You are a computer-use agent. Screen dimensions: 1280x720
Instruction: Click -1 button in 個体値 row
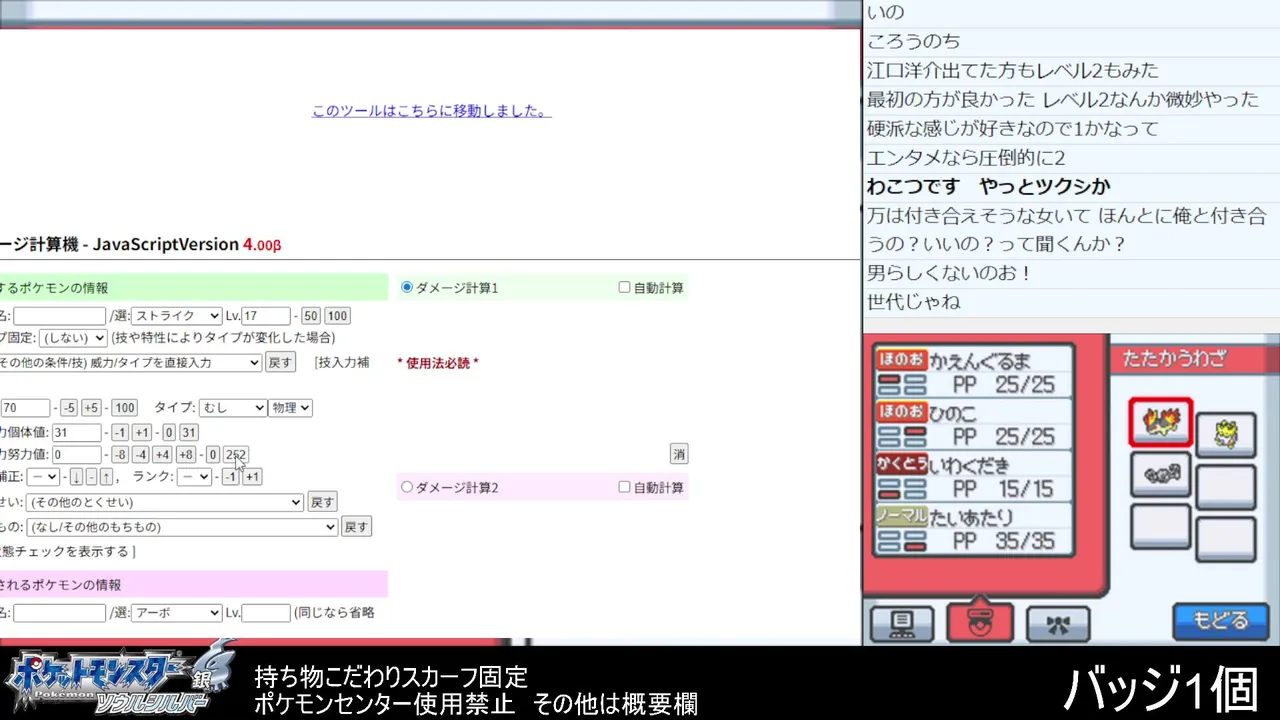(x=119, y=433)
